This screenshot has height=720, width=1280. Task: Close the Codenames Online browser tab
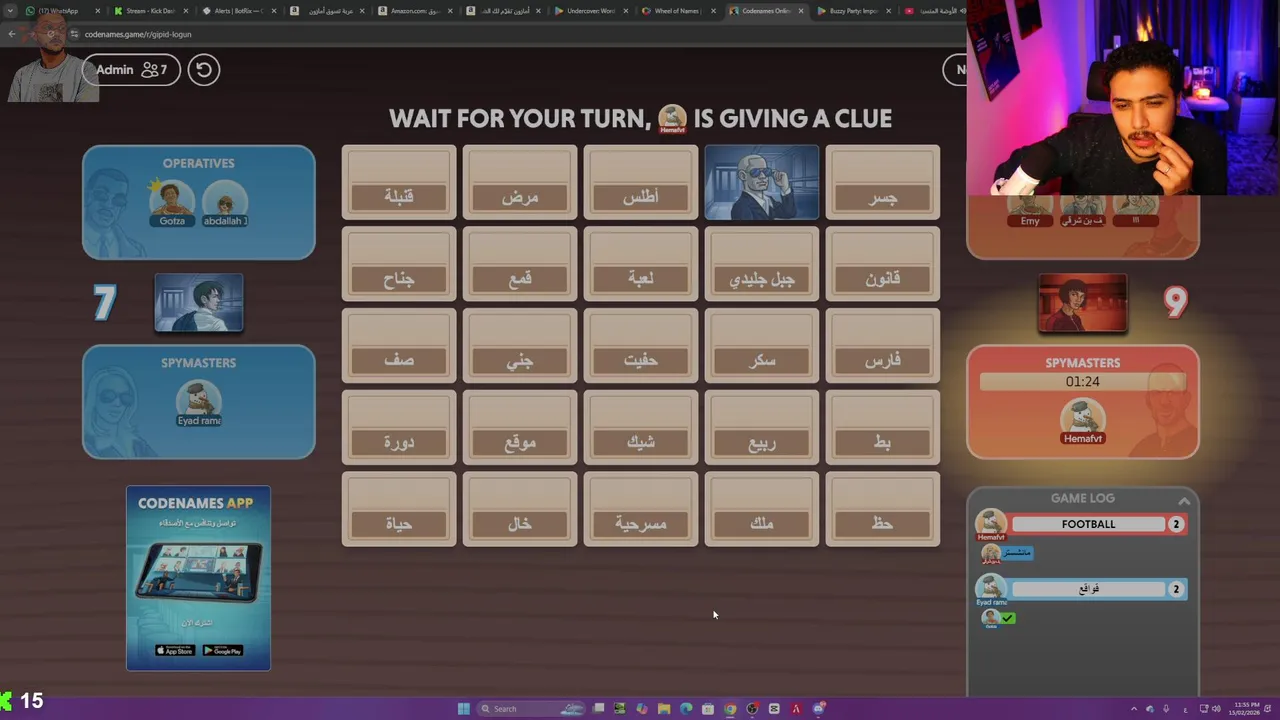(x=800, y=11)
